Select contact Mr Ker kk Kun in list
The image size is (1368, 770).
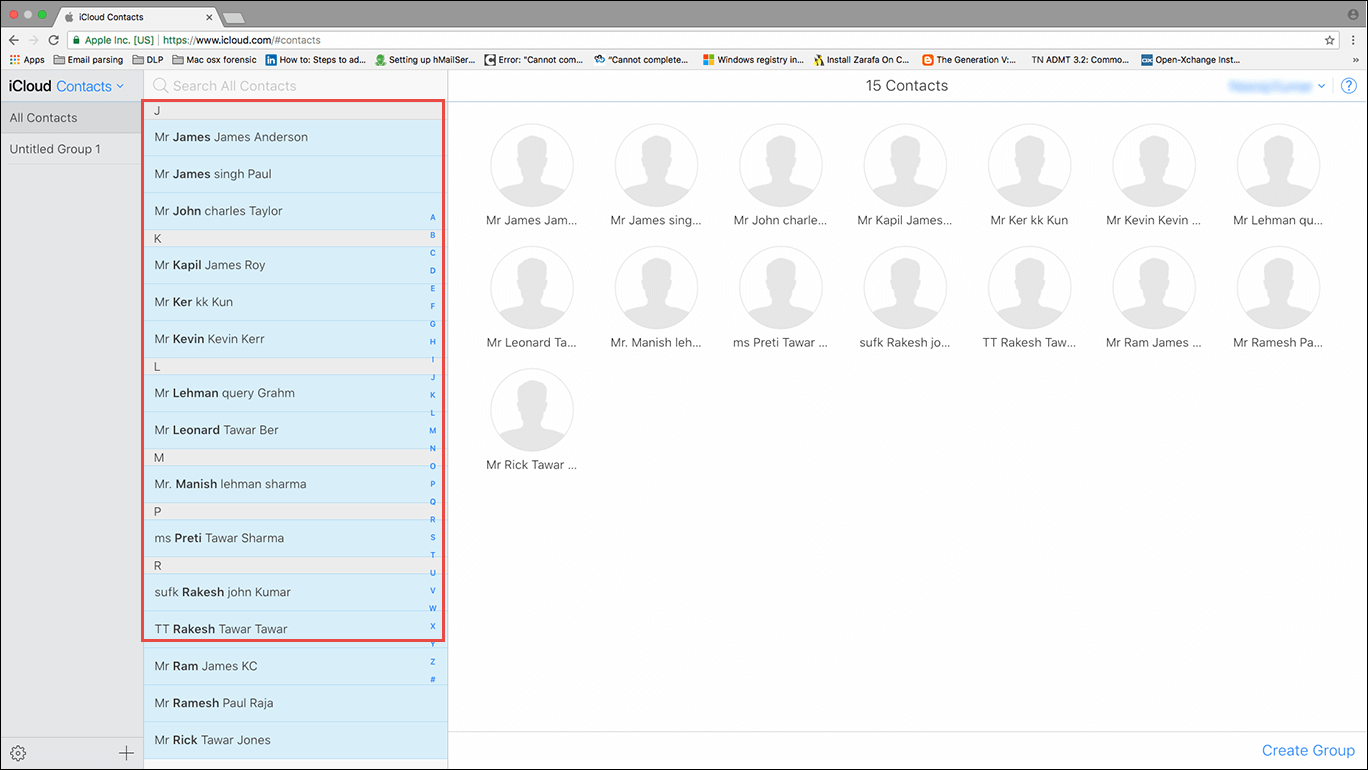pos(294,302)
